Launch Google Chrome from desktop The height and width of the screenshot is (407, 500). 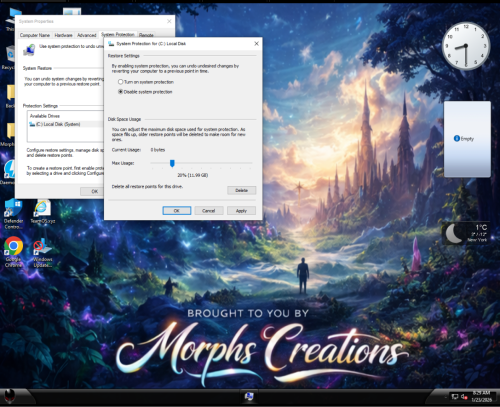[13, 252]
